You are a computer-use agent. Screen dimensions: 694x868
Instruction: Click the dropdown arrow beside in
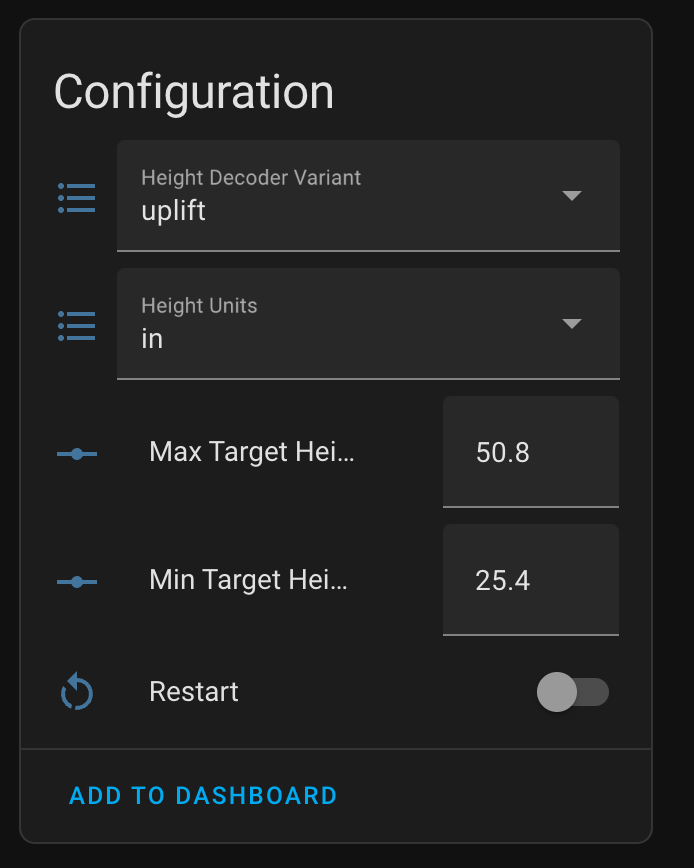(x=572, y=323)
